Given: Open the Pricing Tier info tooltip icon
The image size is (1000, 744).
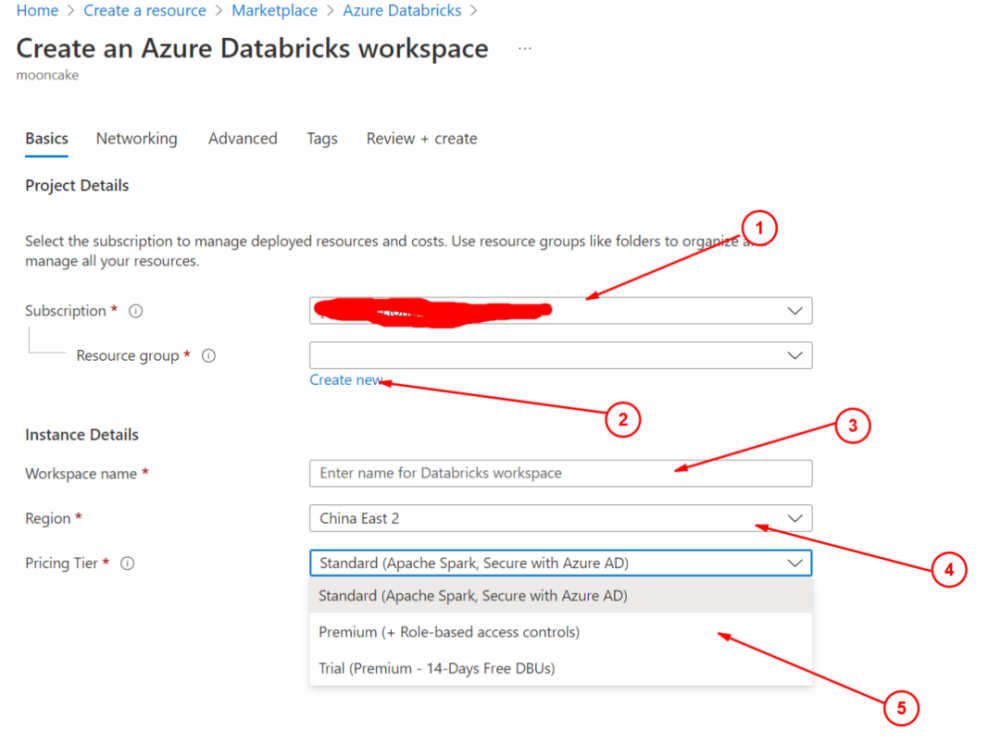Looking at the screenshot, I should click(127, 563).
